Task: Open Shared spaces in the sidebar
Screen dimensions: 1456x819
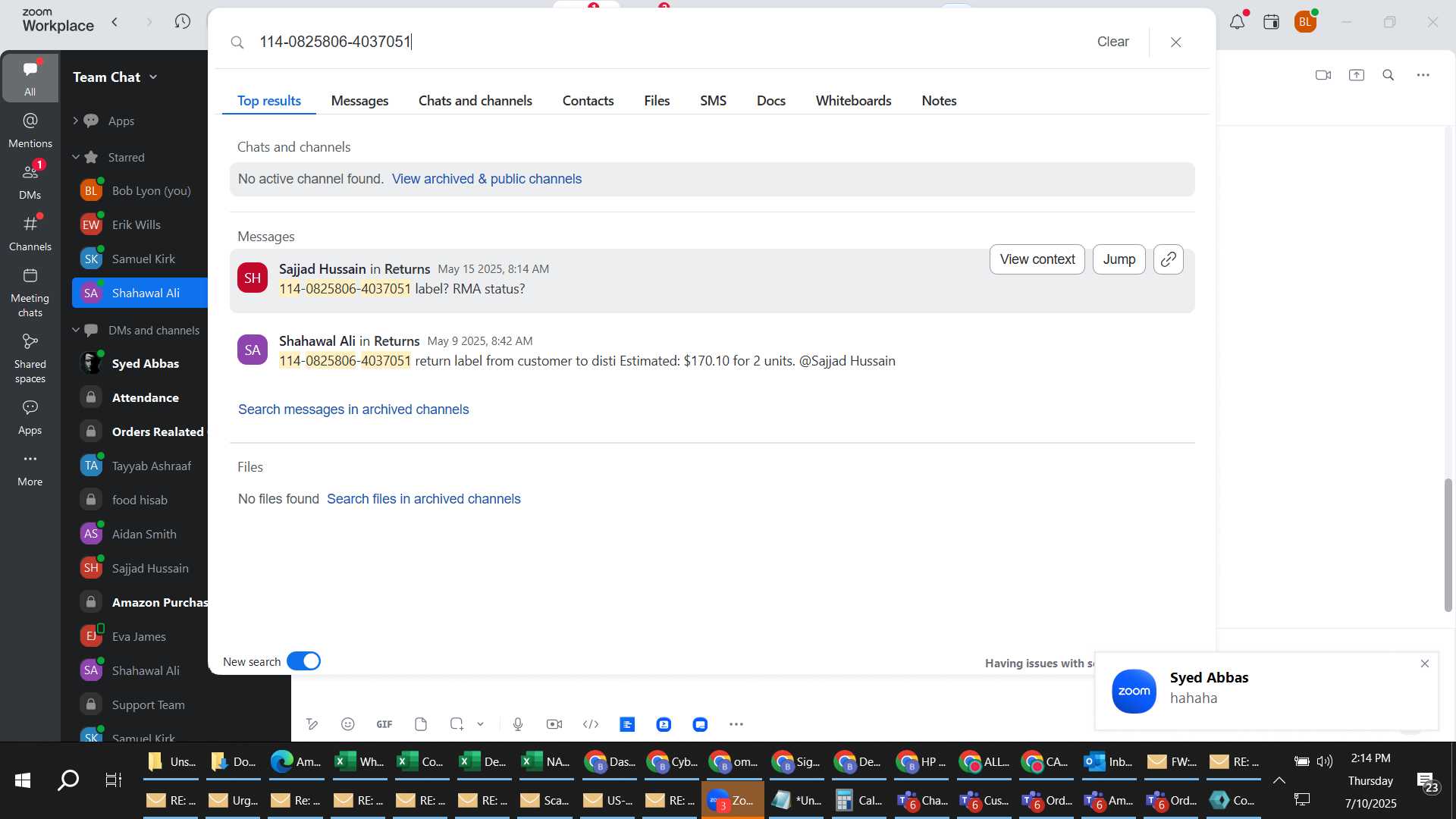Action: tap(30, 358)
